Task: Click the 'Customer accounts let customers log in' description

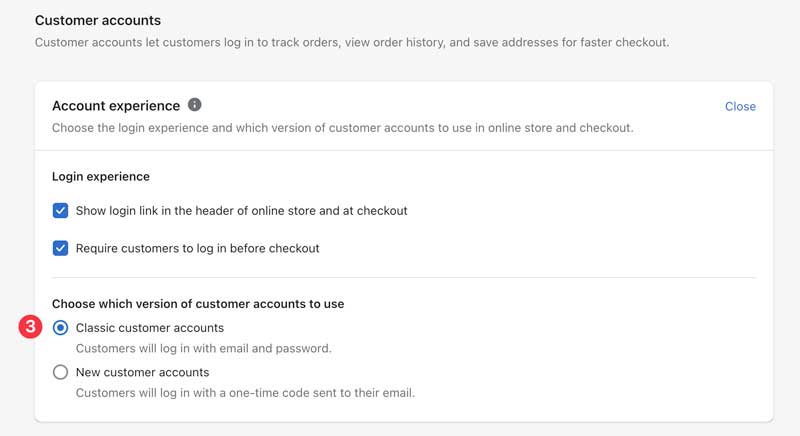Action: click(351, 42)
